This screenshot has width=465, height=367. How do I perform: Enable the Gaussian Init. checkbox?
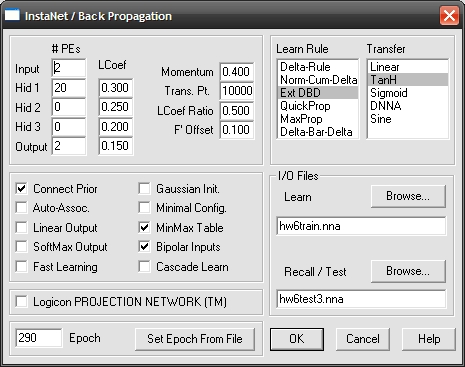tap(144, 189)
